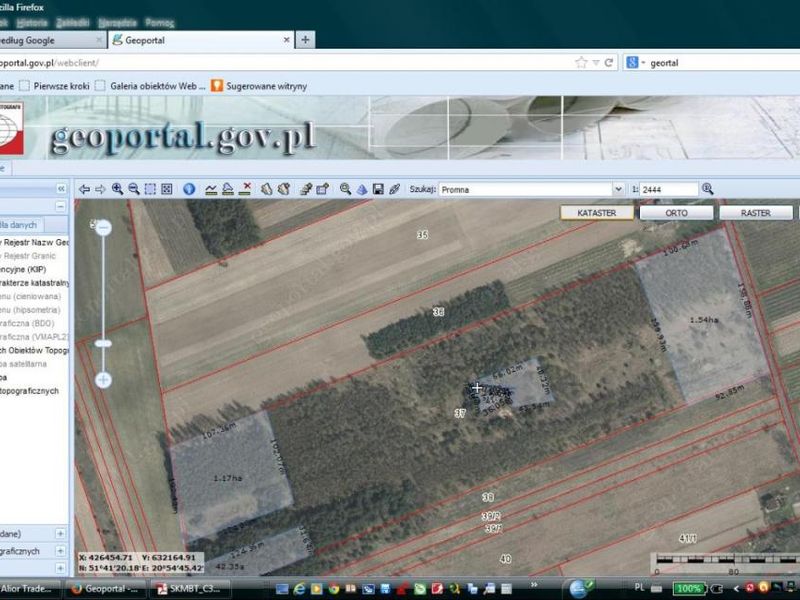Open the Sugerowane witryny bookmark
This screenshot has height=600, width=800.
[x=259, y=86]
